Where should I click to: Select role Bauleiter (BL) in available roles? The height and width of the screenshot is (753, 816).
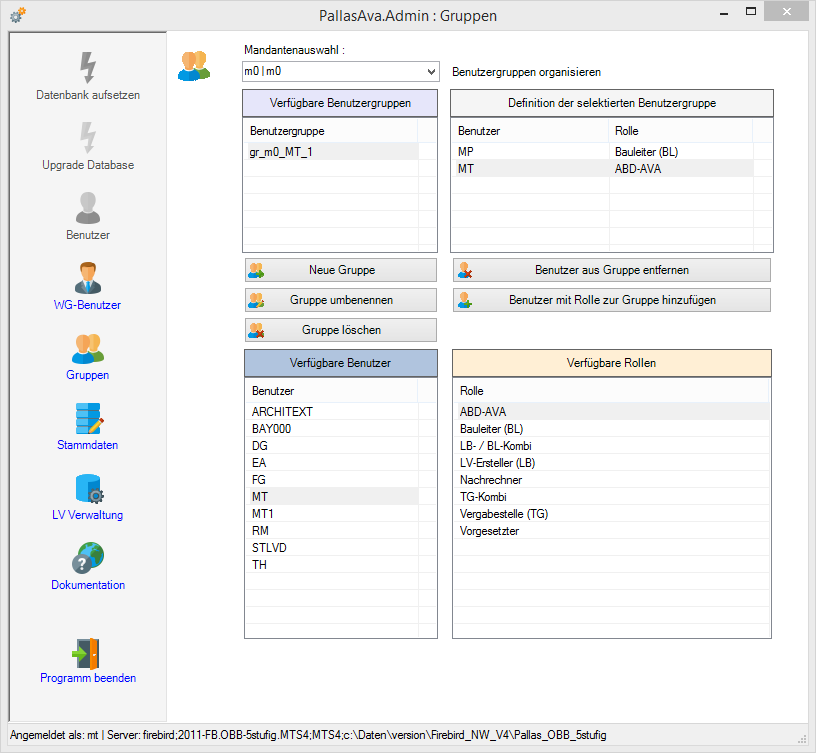point(611,429)
